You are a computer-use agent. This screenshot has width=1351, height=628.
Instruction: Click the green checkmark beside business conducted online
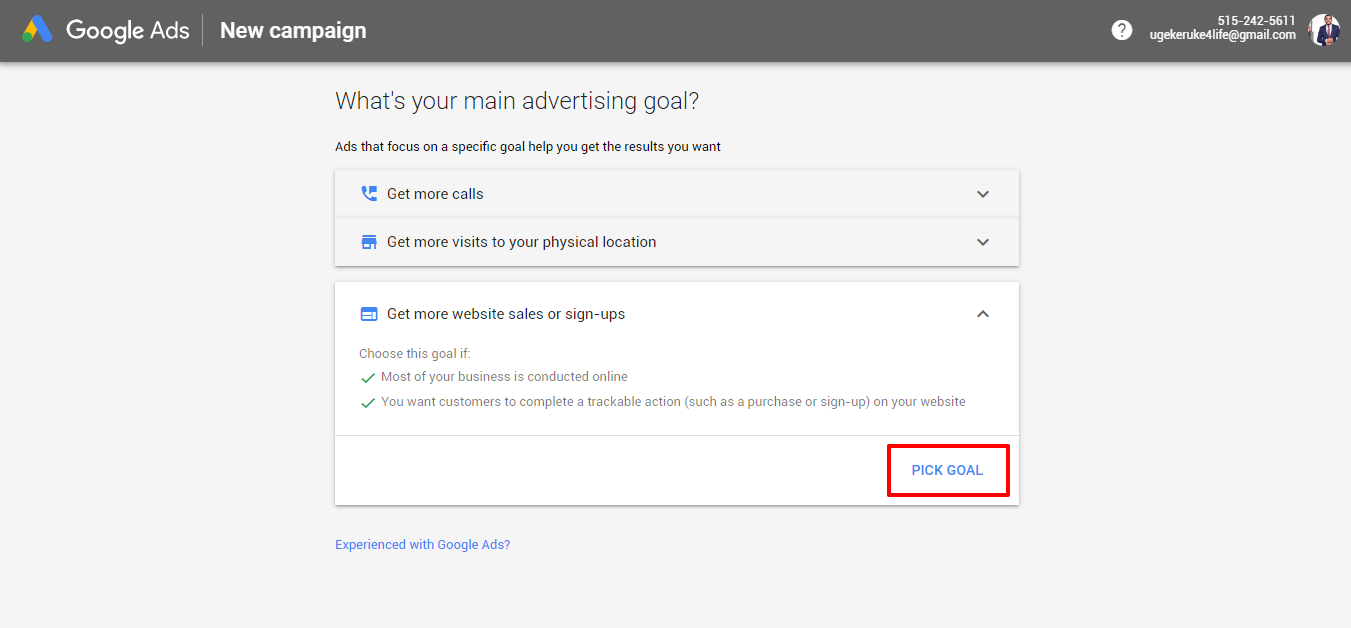368,378
